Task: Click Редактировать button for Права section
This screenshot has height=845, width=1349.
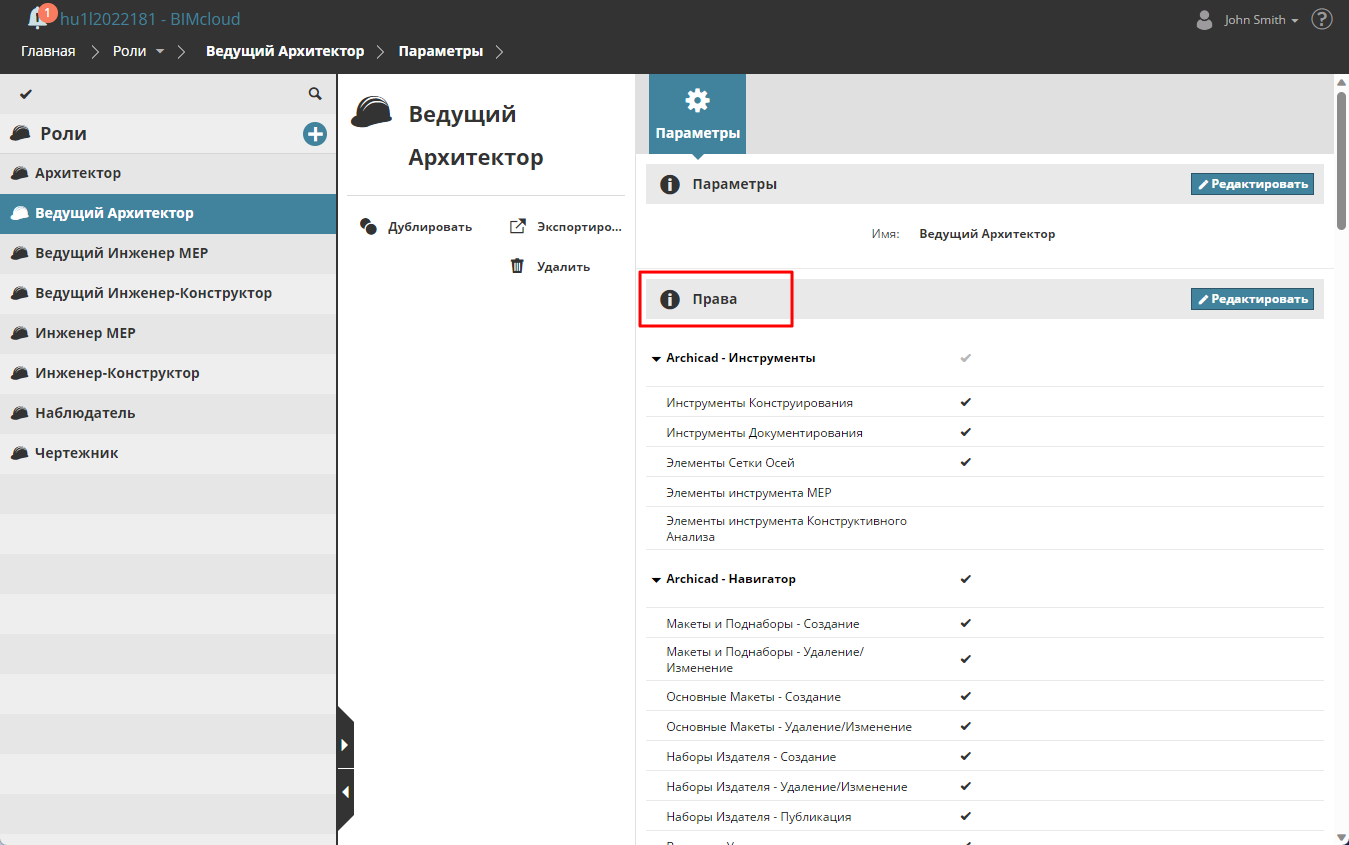Action: pos(1252,299)
